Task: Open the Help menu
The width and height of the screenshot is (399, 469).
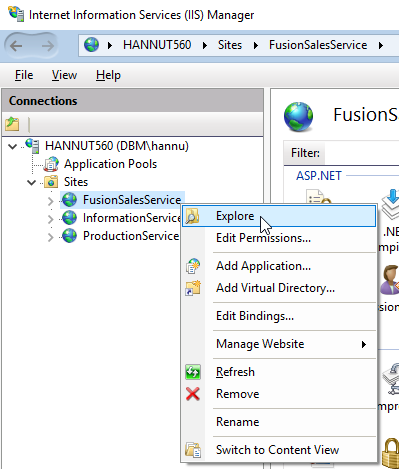Action: (x=108, y=75)
